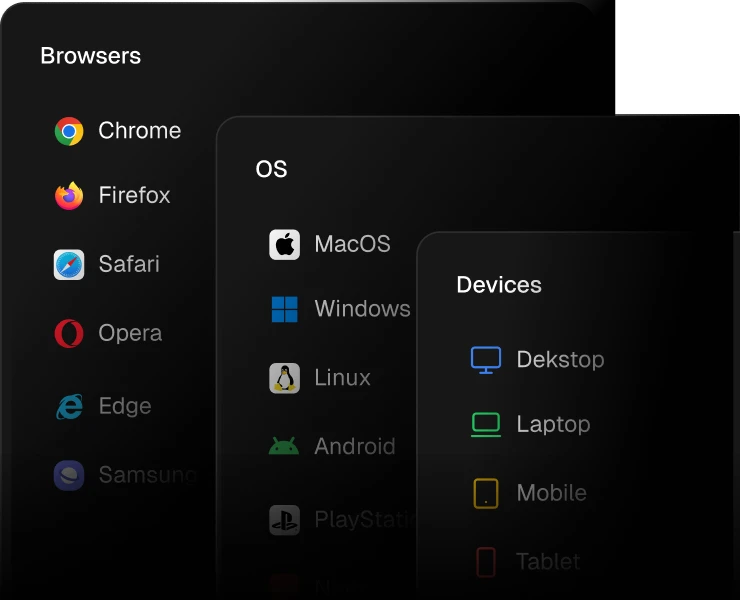Select the red Opera icon
This screenshot has height=600, width=740.
(x=69, y=333)
